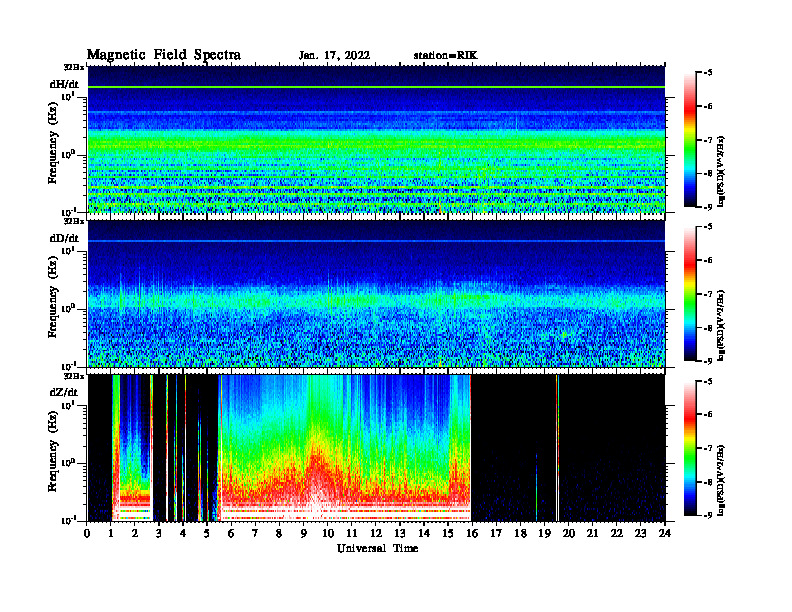
Task: Click the color scale bar beside dD/dt panel
Action: pyautogui.click(x=690, y=294)
